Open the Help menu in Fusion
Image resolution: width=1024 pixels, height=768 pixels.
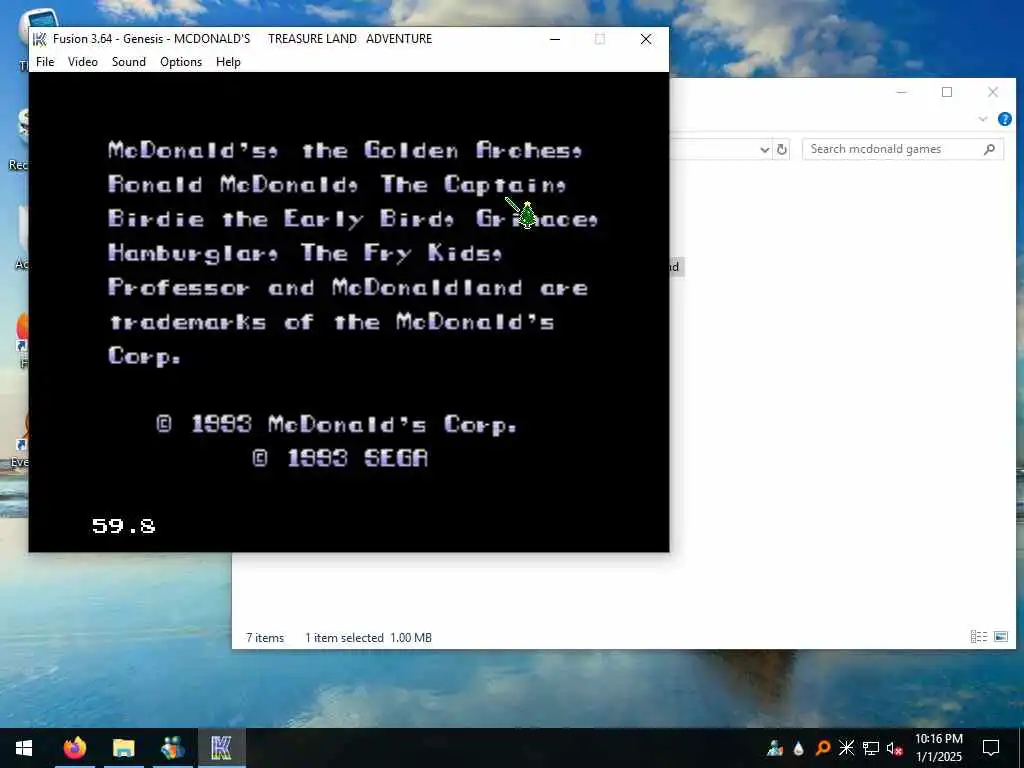tap(229, 62)
